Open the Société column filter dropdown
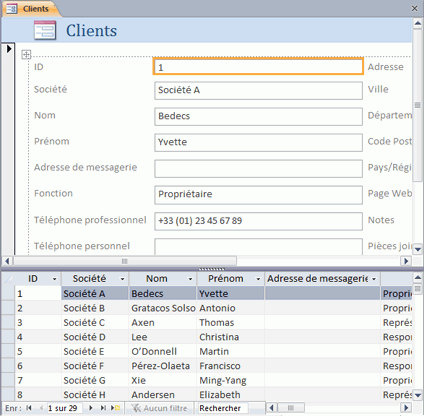The height and width of the screenshot is (416, 424). click(x=122, y=279)
